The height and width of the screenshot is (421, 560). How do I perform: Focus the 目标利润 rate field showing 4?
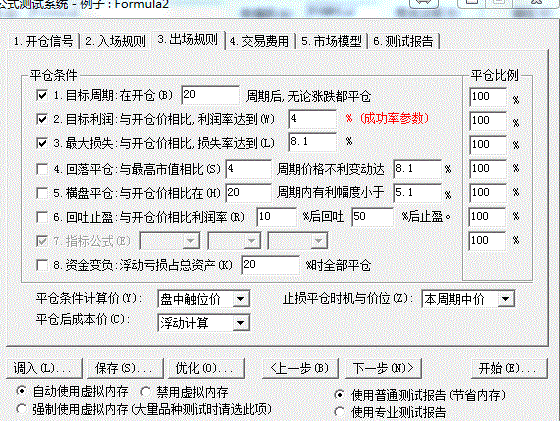click(312, 119)
